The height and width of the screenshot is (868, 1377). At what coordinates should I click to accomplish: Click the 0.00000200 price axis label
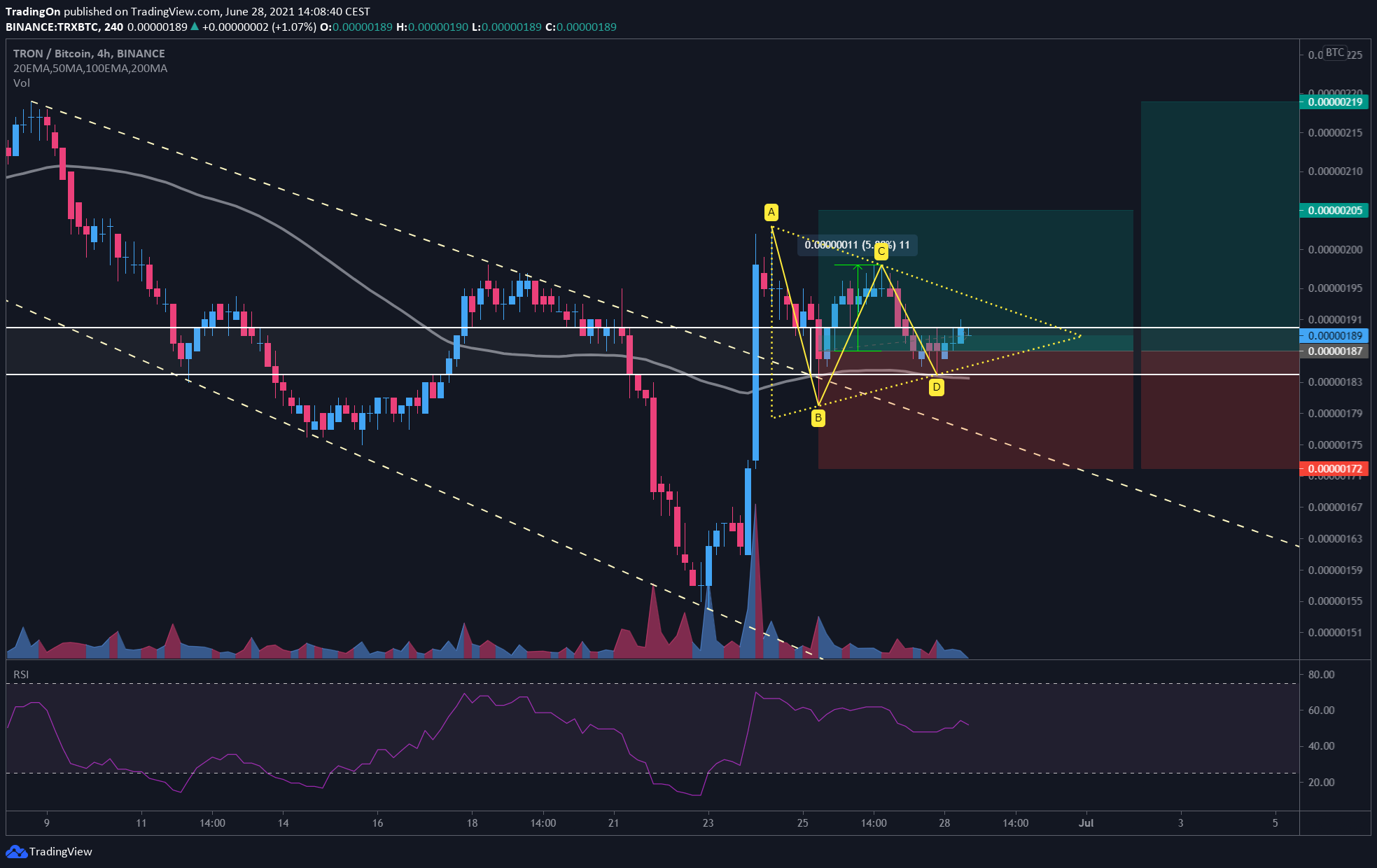tap(1335, 250)
